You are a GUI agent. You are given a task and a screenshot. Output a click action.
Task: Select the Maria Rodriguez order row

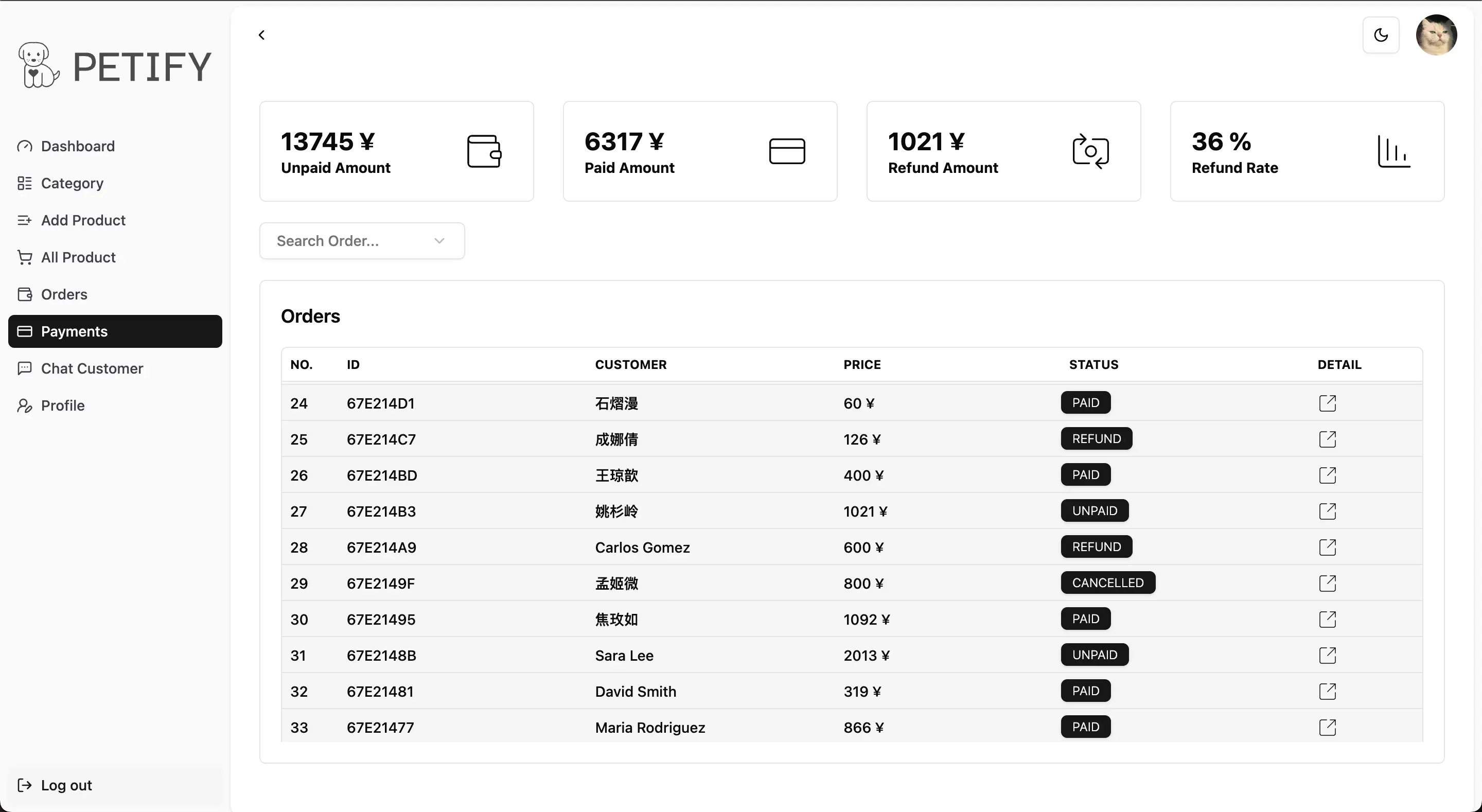[649, 728]
